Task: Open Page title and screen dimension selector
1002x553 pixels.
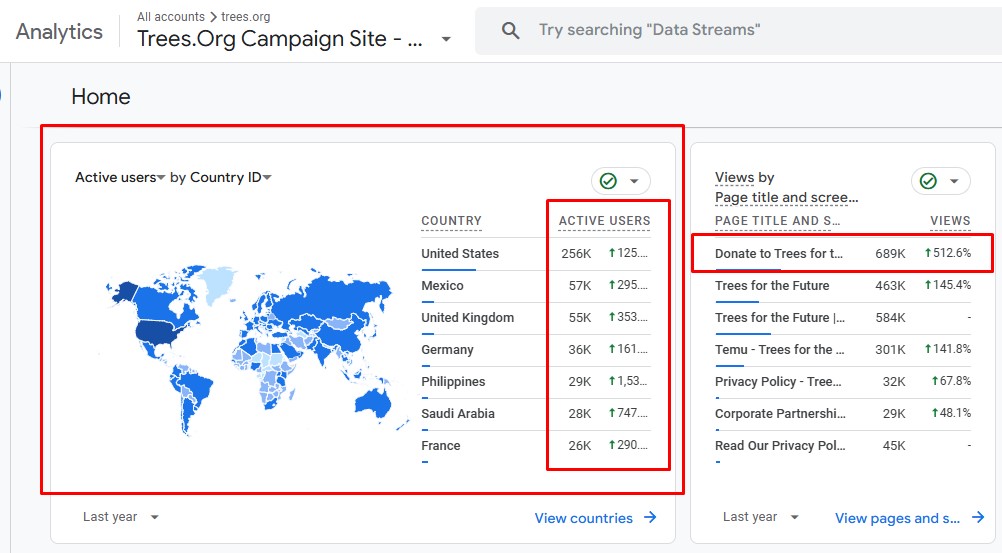Action: coord(786,198)
